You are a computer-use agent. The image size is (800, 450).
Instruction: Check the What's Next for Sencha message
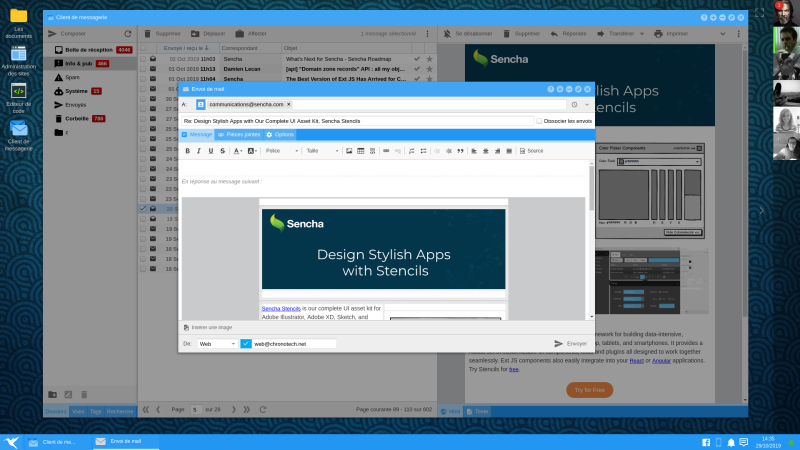[x=143, y=59]
